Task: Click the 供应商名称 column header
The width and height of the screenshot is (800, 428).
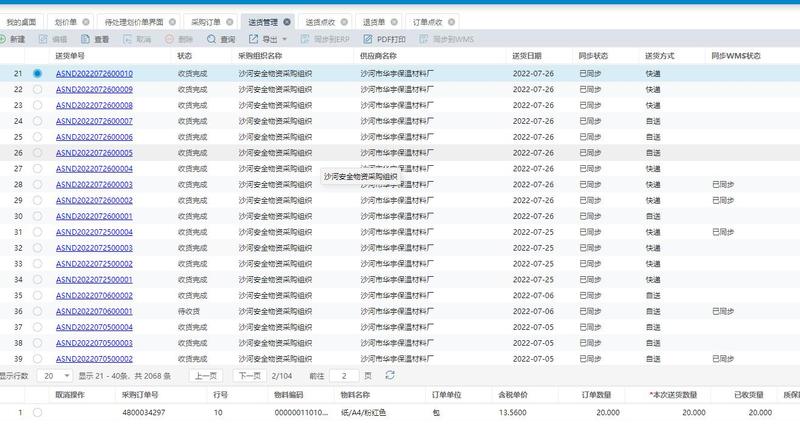Action: tap(378, 56)
